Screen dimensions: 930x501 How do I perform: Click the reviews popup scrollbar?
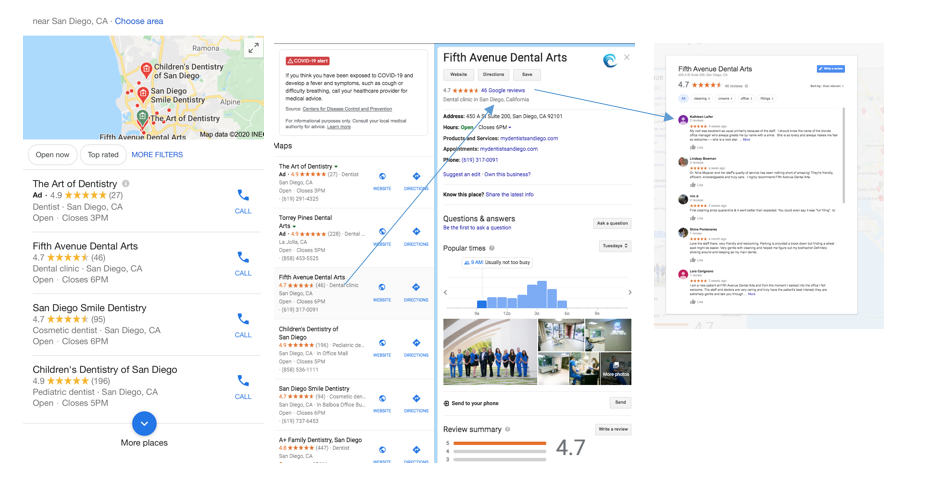point(843,155)
